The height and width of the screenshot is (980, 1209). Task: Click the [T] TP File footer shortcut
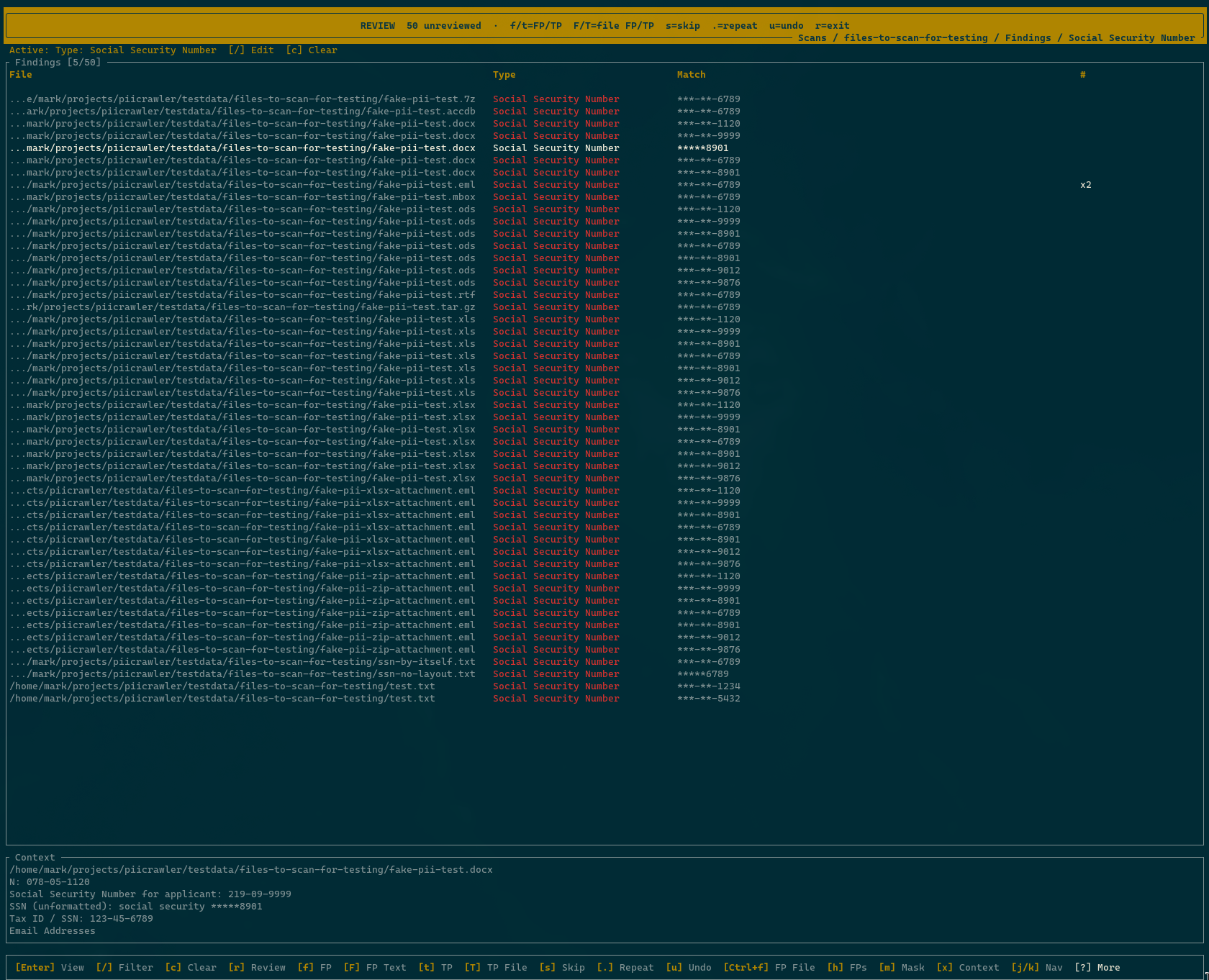point(496,967)
